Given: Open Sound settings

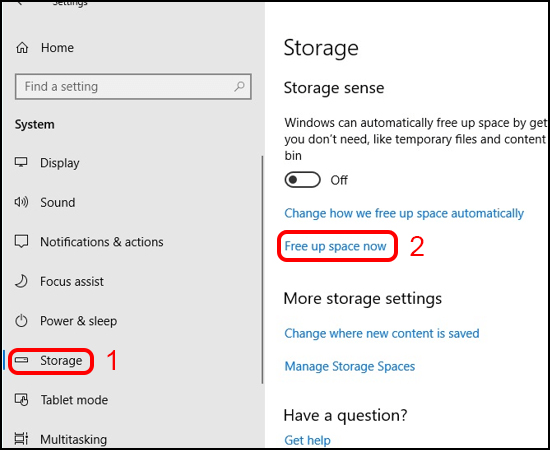Looking at the screenshot, I should point(58,202).
